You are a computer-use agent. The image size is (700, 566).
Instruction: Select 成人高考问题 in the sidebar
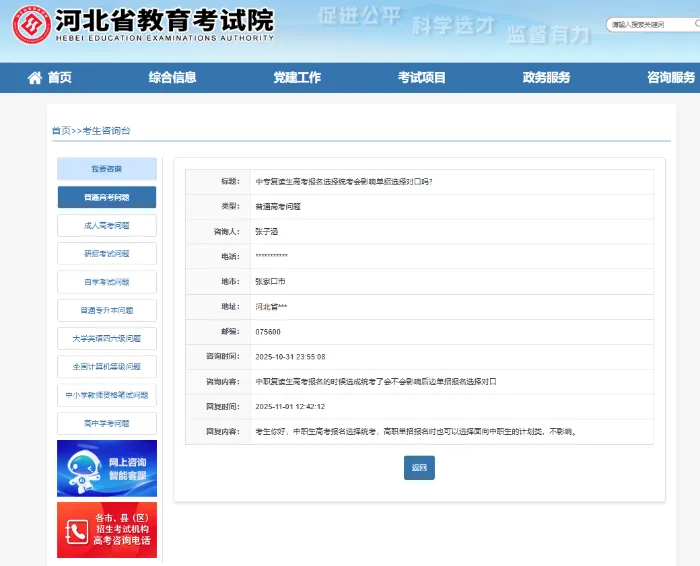coord(107,225)
